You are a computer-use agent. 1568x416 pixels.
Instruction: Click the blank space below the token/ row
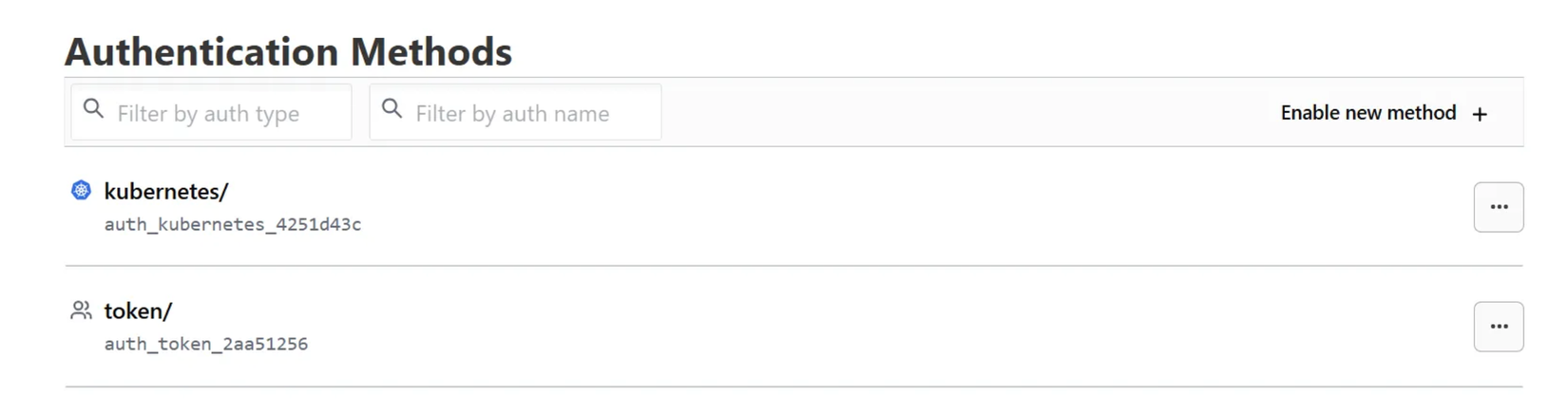tap(760, 403)
